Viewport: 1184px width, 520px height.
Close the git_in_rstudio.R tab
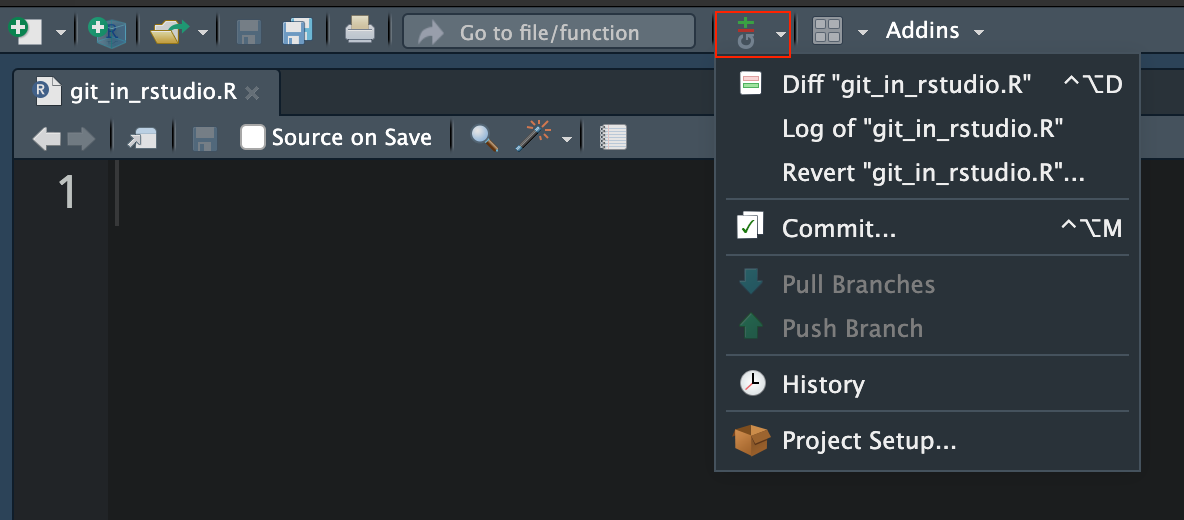tap(252, 93)
